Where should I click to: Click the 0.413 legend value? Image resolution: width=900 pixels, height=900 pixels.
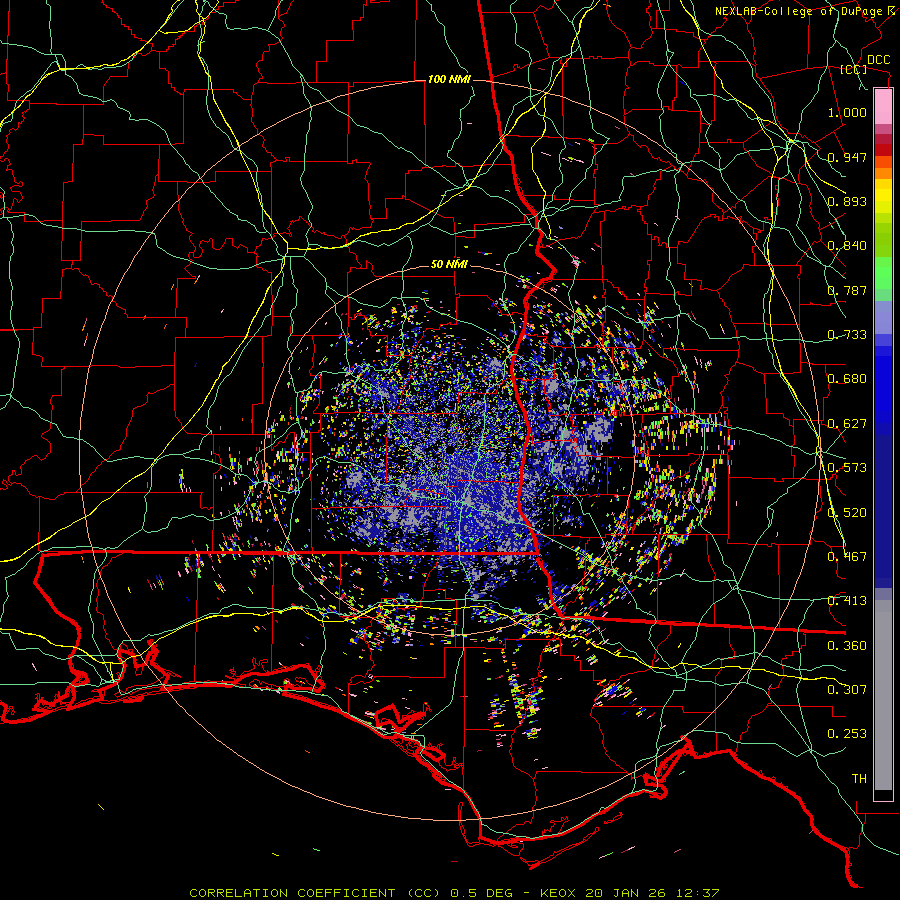(847, 601)
